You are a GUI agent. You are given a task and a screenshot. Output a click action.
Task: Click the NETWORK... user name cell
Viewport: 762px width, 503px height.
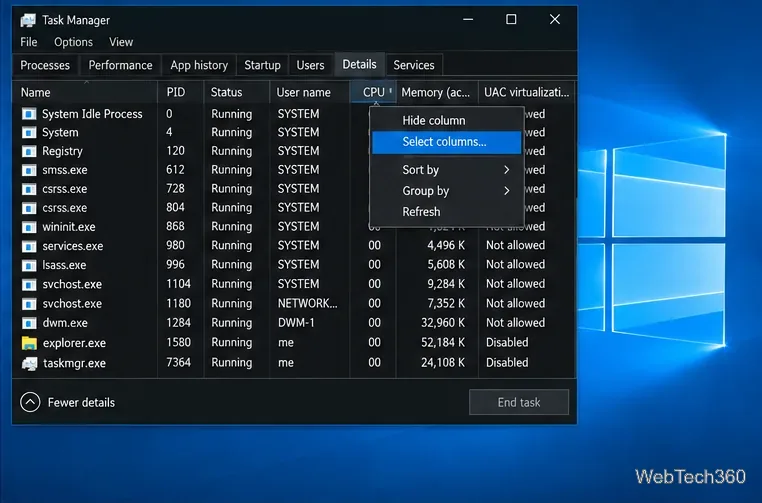(308, 304)
